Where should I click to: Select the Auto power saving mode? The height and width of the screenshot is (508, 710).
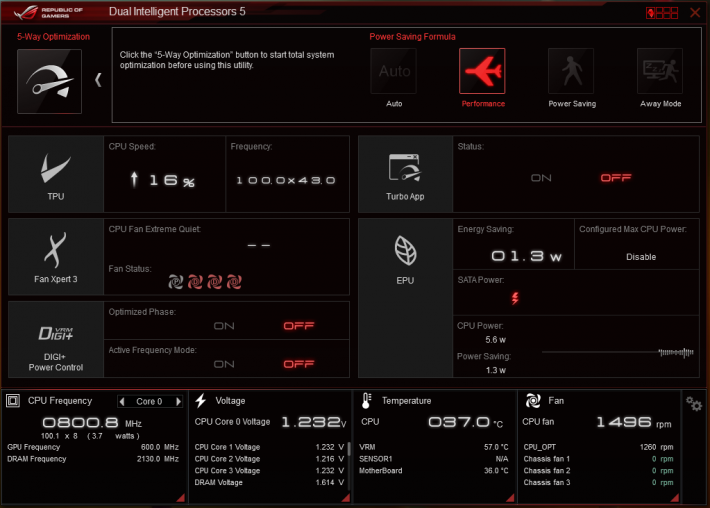[393, 71]
